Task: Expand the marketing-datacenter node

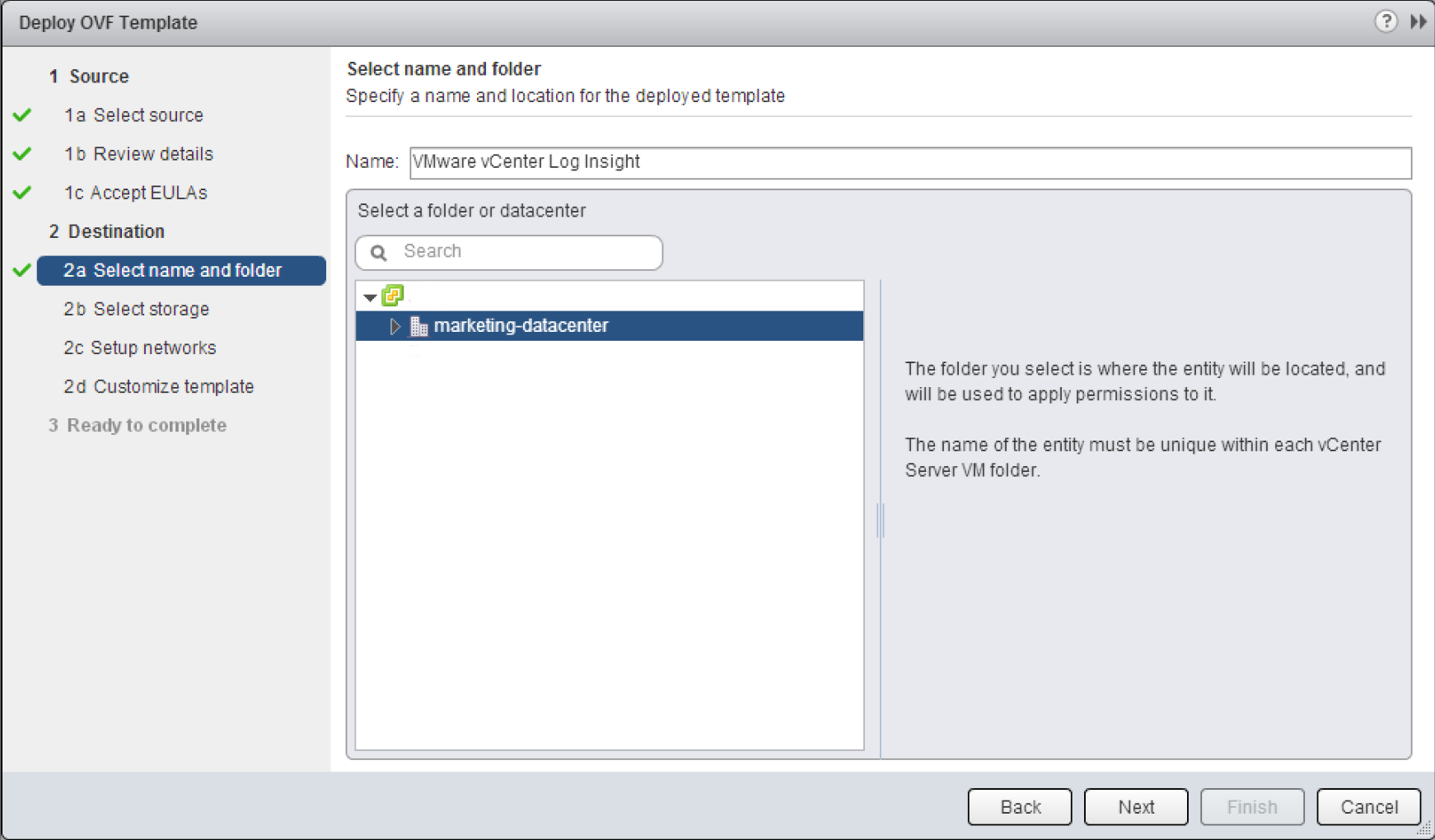Action: pyautogui.click(x=395, y=326)
